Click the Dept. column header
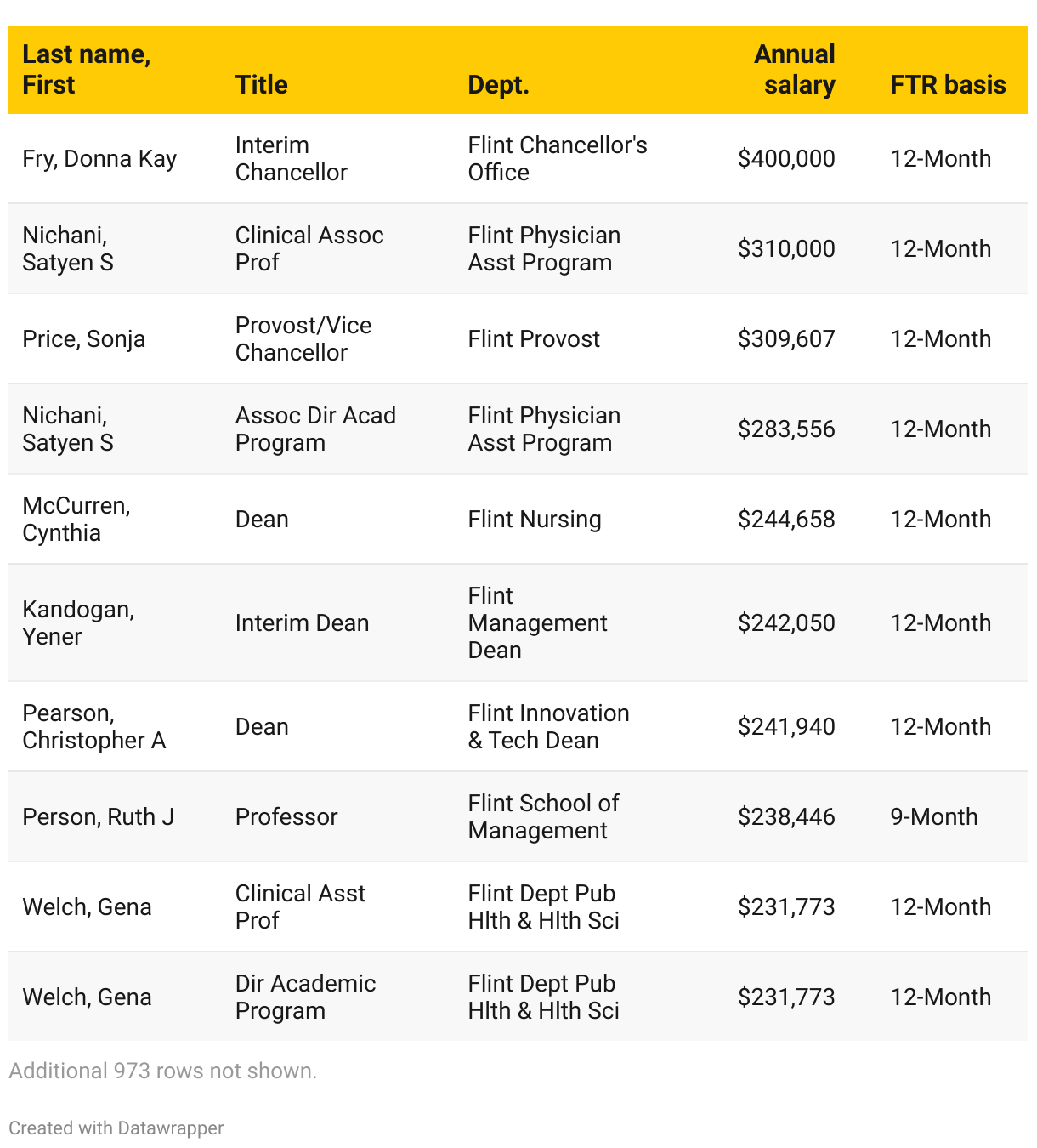The width and height of the screenshot is (1037, 1148). point(498,85)
